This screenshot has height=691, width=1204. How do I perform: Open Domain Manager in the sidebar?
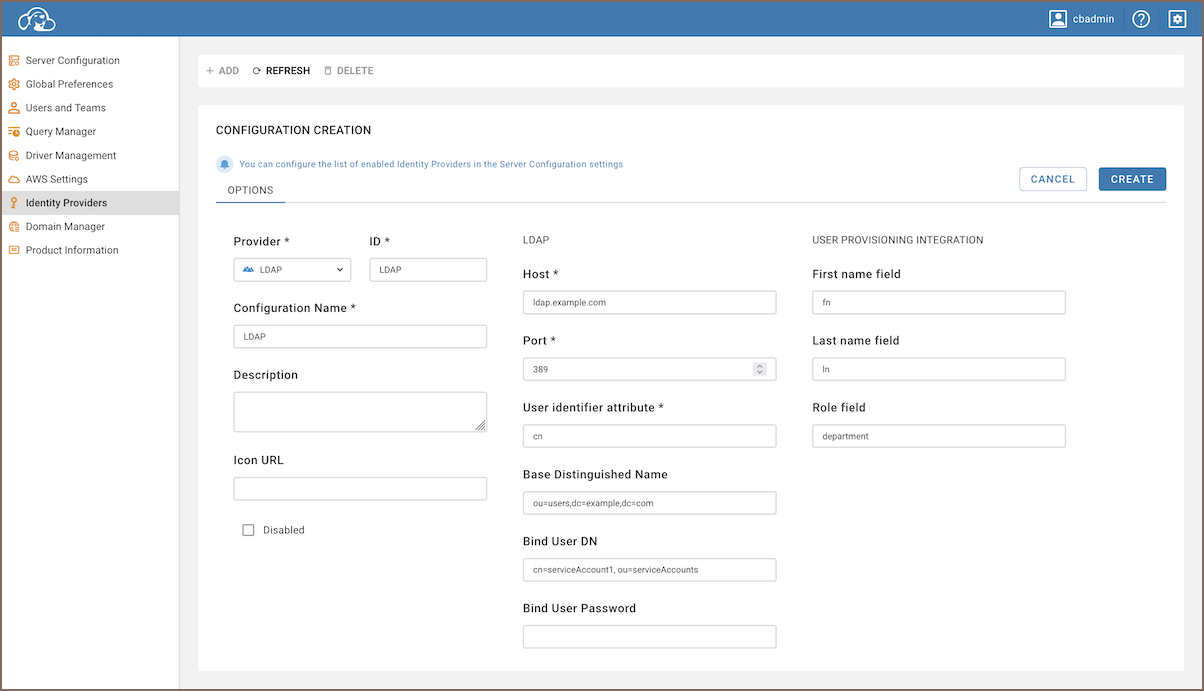pyautogui.click(x=65, y=227)
